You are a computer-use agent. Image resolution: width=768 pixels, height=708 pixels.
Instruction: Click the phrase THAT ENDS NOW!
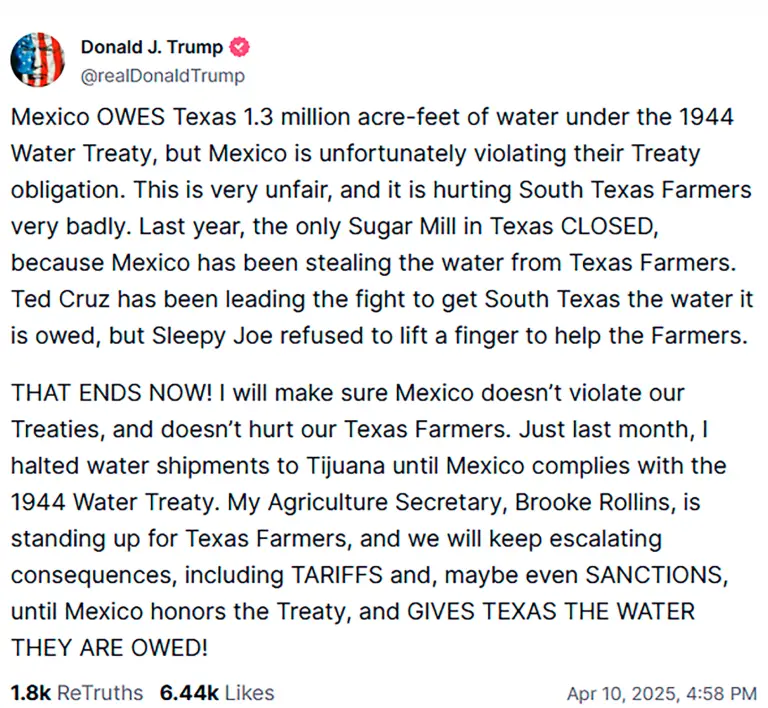[111, 393]
